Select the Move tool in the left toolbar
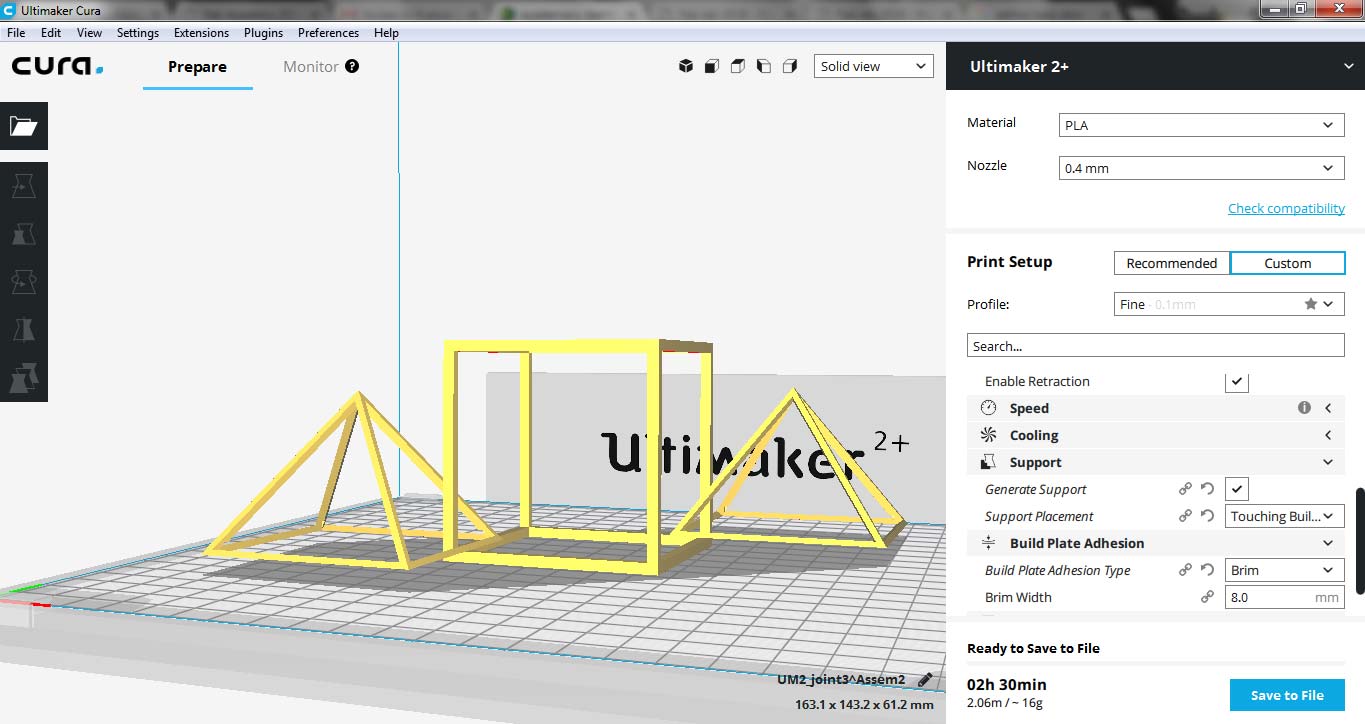The width and height of the screenshot is (1365, 724). click(23, 186)
